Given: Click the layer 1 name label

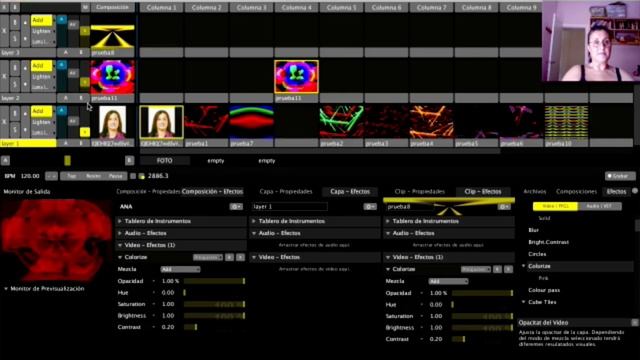Looking at the screenshot, I should [x=28, y=144].
